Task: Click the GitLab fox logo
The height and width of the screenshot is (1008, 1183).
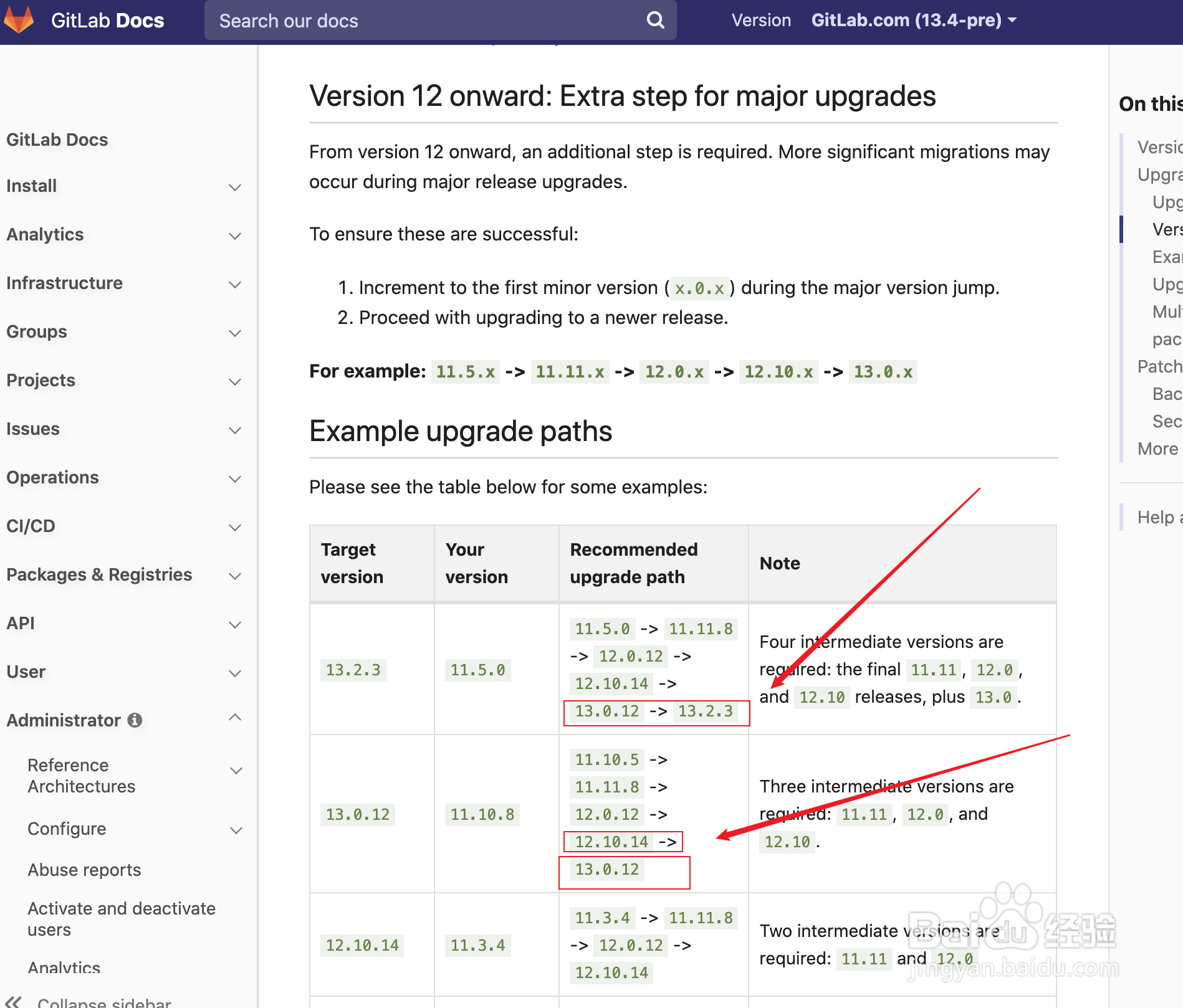Action: 19,20
